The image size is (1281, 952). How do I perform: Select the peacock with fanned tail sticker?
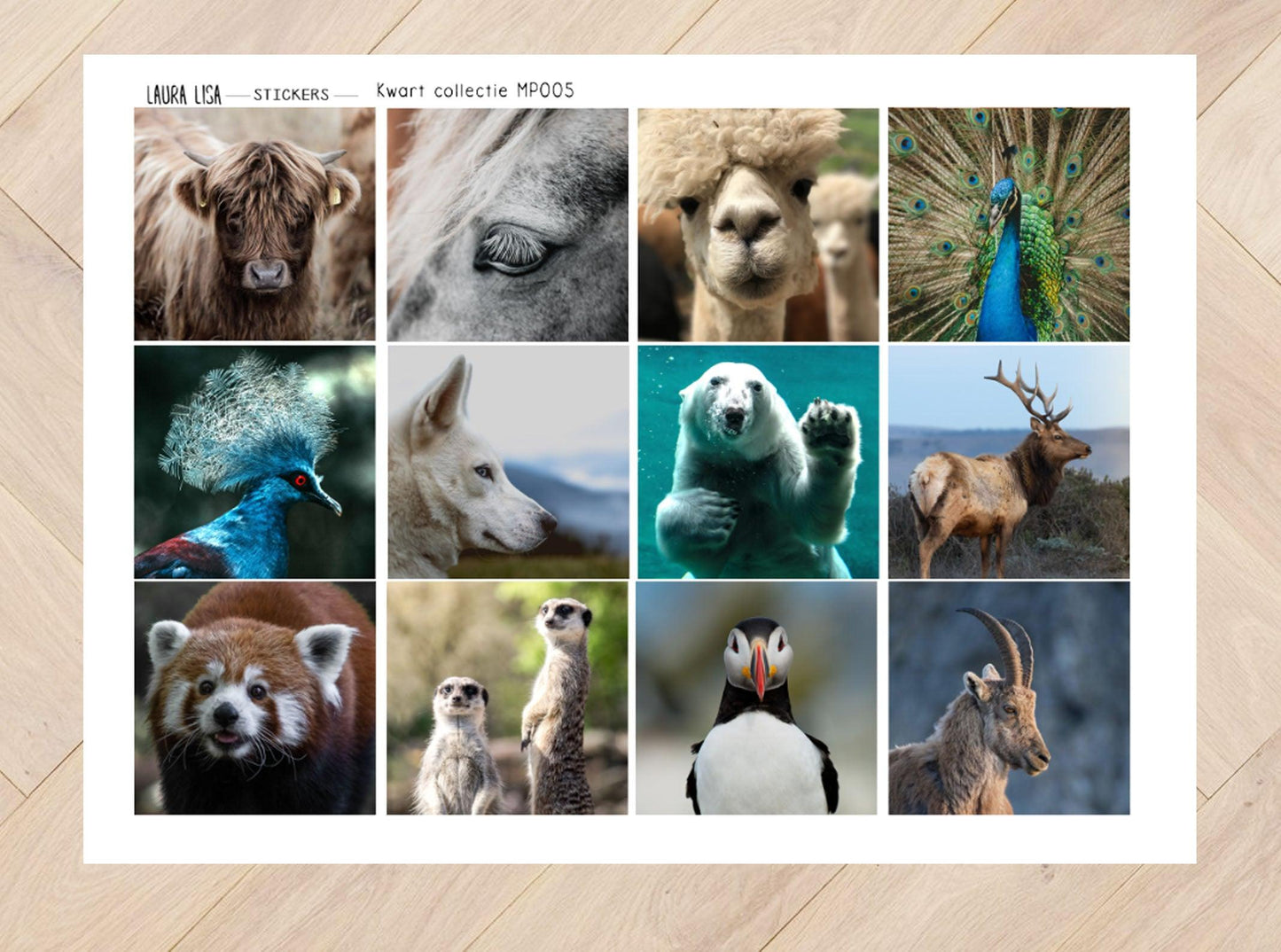(x=1009, y=224)
